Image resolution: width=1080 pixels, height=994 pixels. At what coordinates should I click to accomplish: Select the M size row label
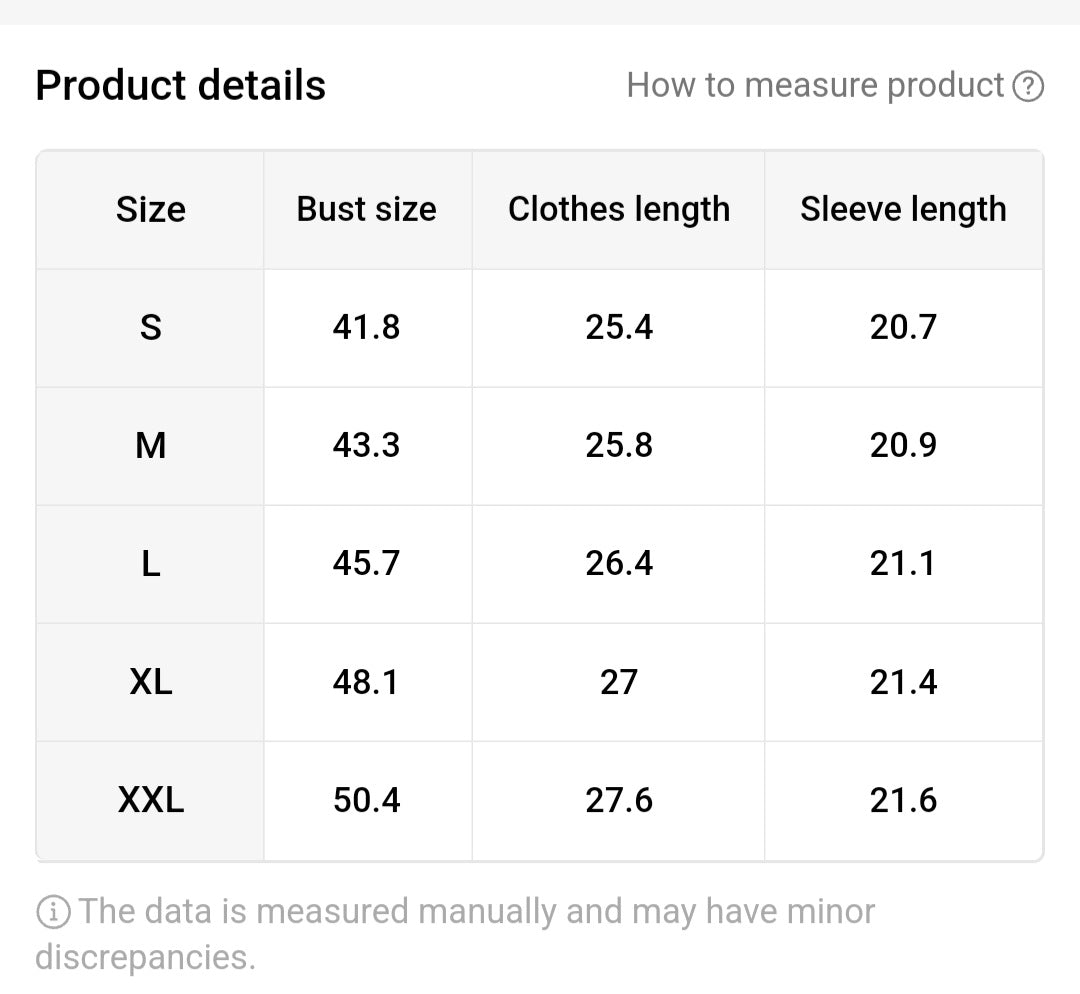[x=151, y=446]
